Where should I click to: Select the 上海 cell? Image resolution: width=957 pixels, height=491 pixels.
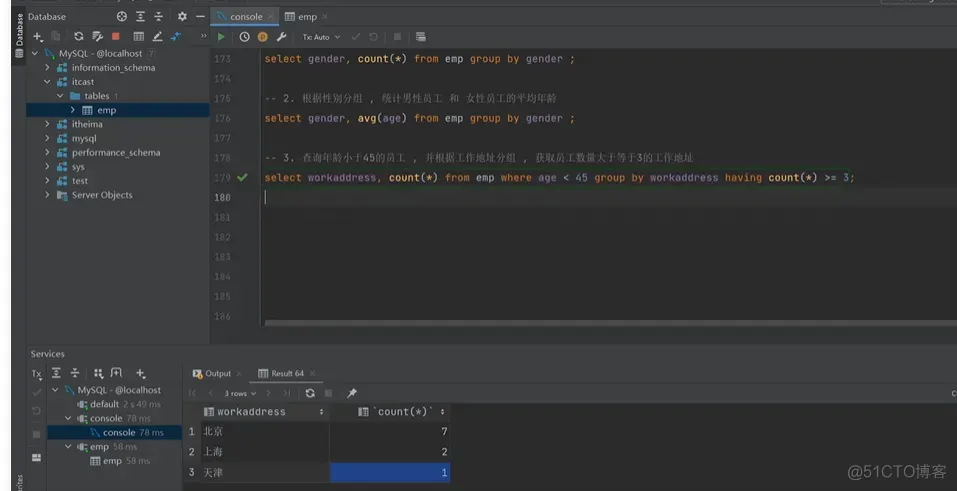(265, 452)
